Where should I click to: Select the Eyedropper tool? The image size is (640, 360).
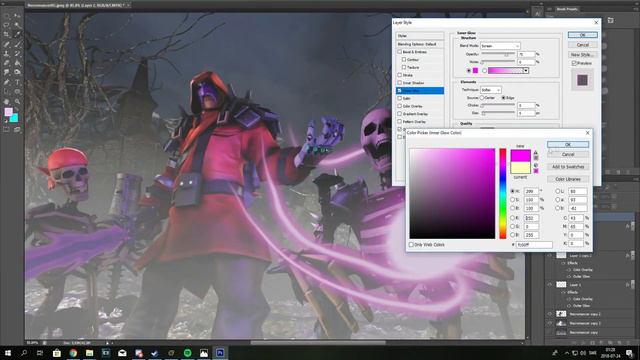(x=17, y=35)
